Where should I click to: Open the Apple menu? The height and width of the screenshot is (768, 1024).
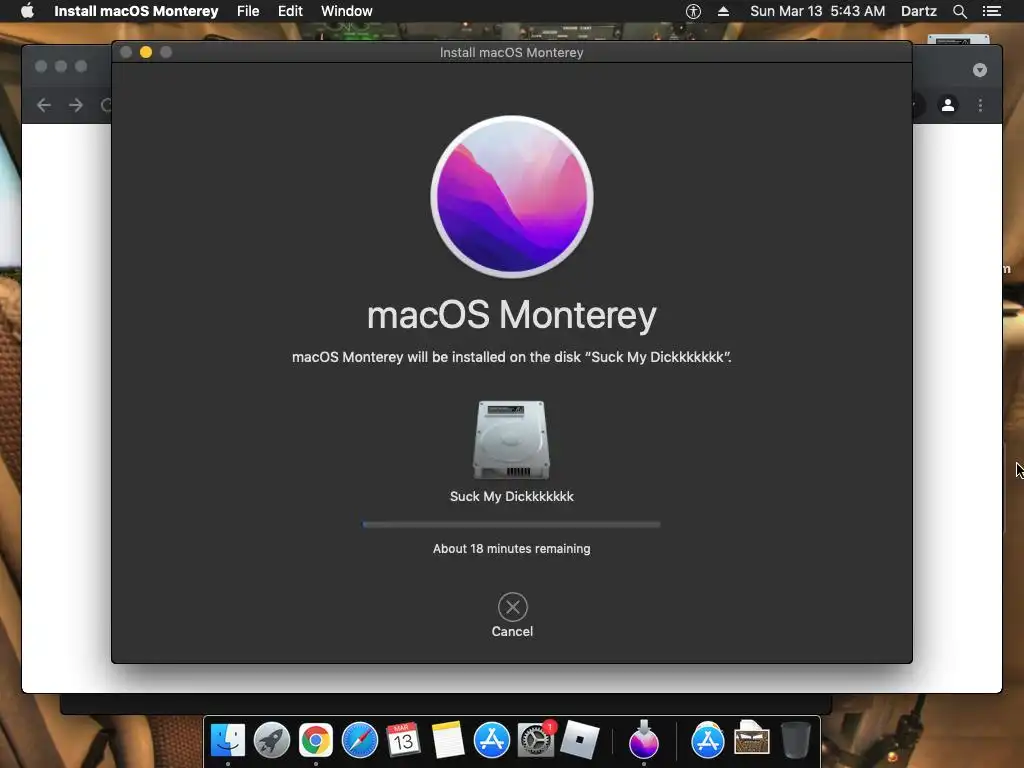pos(27,11)
